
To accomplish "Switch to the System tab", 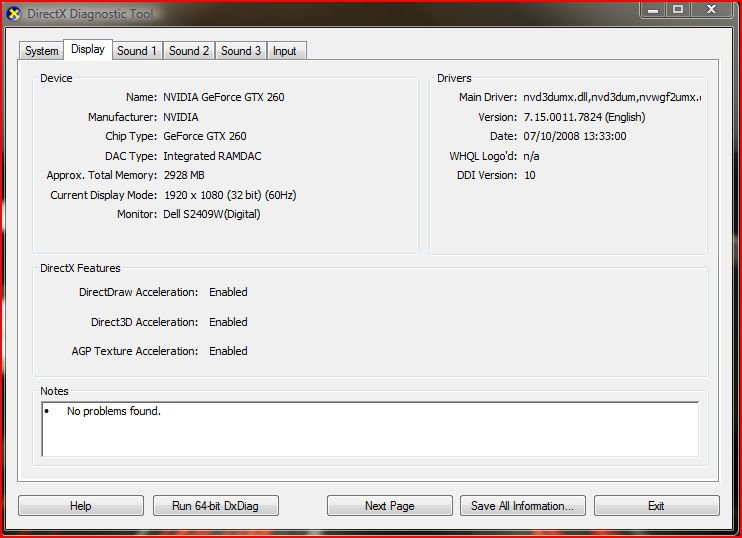I will click(42, 51).
